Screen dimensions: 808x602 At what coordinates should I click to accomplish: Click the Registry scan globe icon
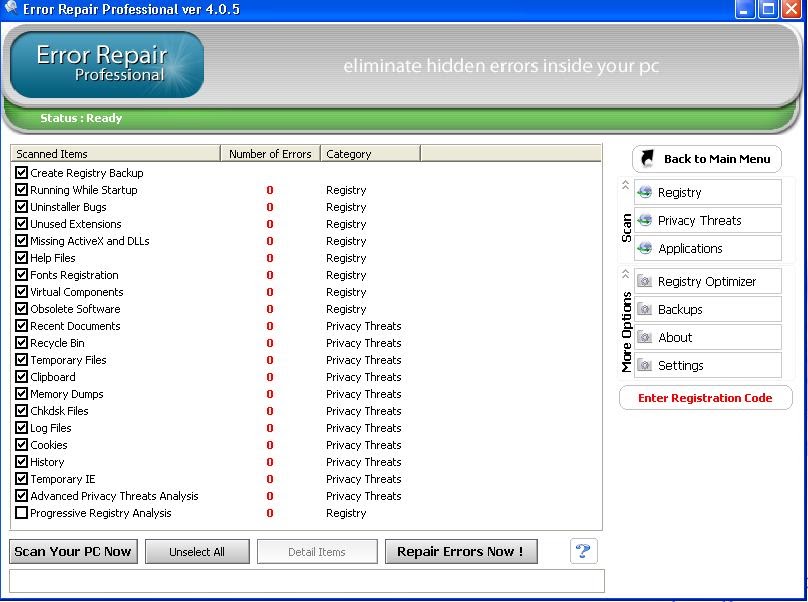point(645,192)
